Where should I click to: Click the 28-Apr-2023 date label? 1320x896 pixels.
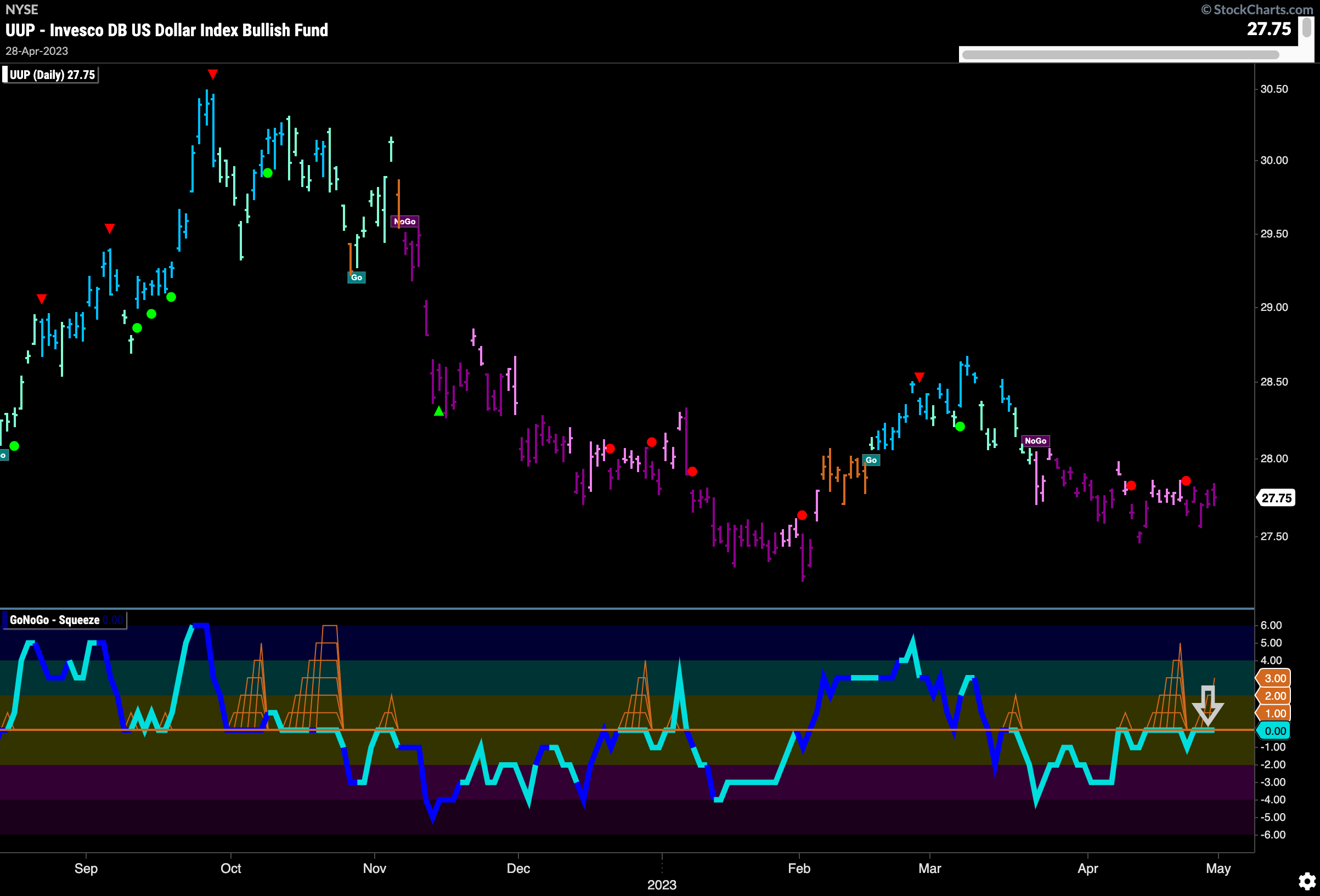37,51
